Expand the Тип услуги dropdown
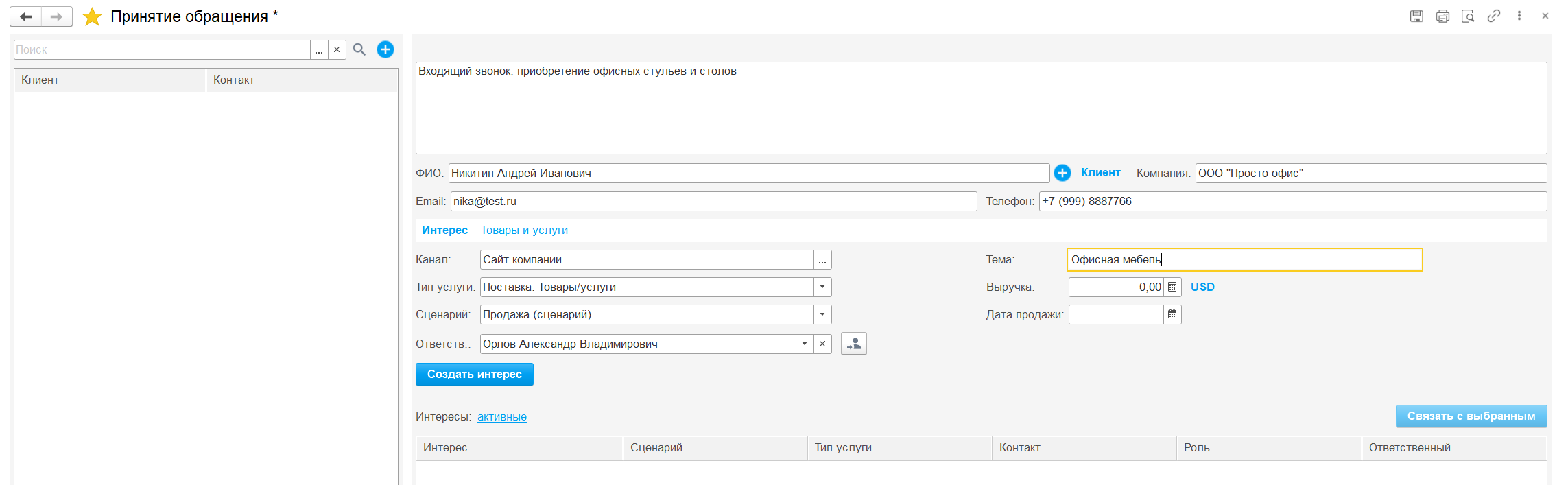 822,287
